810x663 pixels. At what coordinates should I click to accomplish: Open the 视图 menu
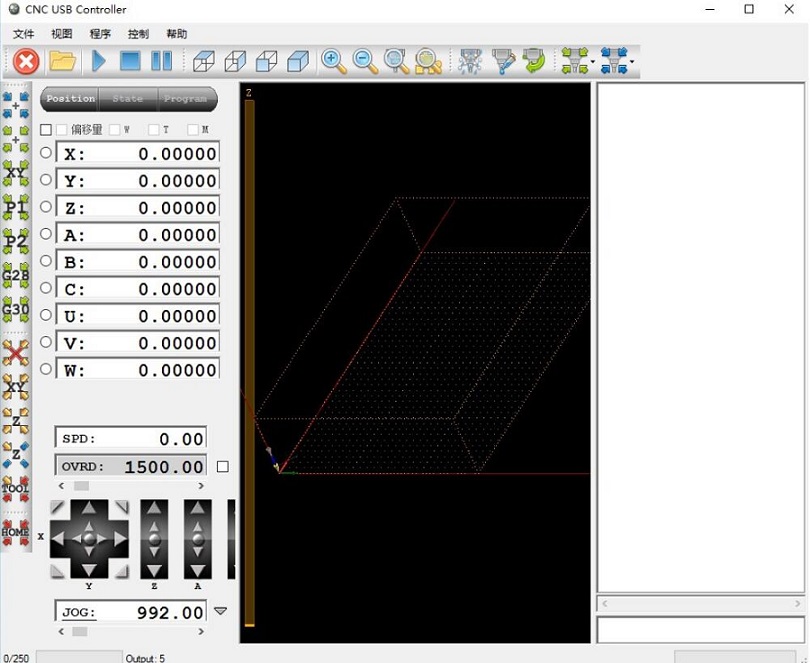[x=62, y=34]
